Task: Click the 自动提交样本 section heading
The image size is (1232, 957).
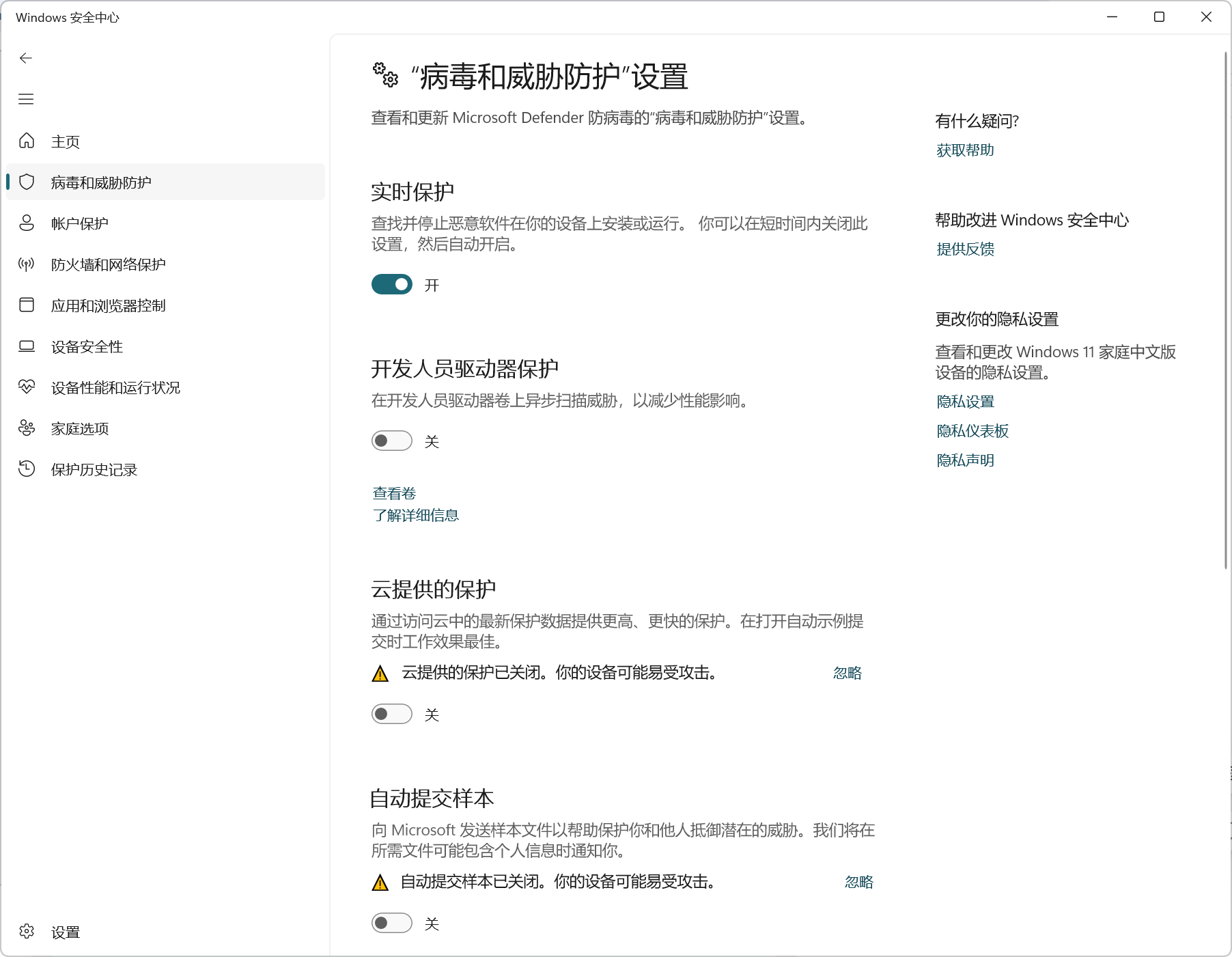Action: pyautogui.click(x=432, y=798)
